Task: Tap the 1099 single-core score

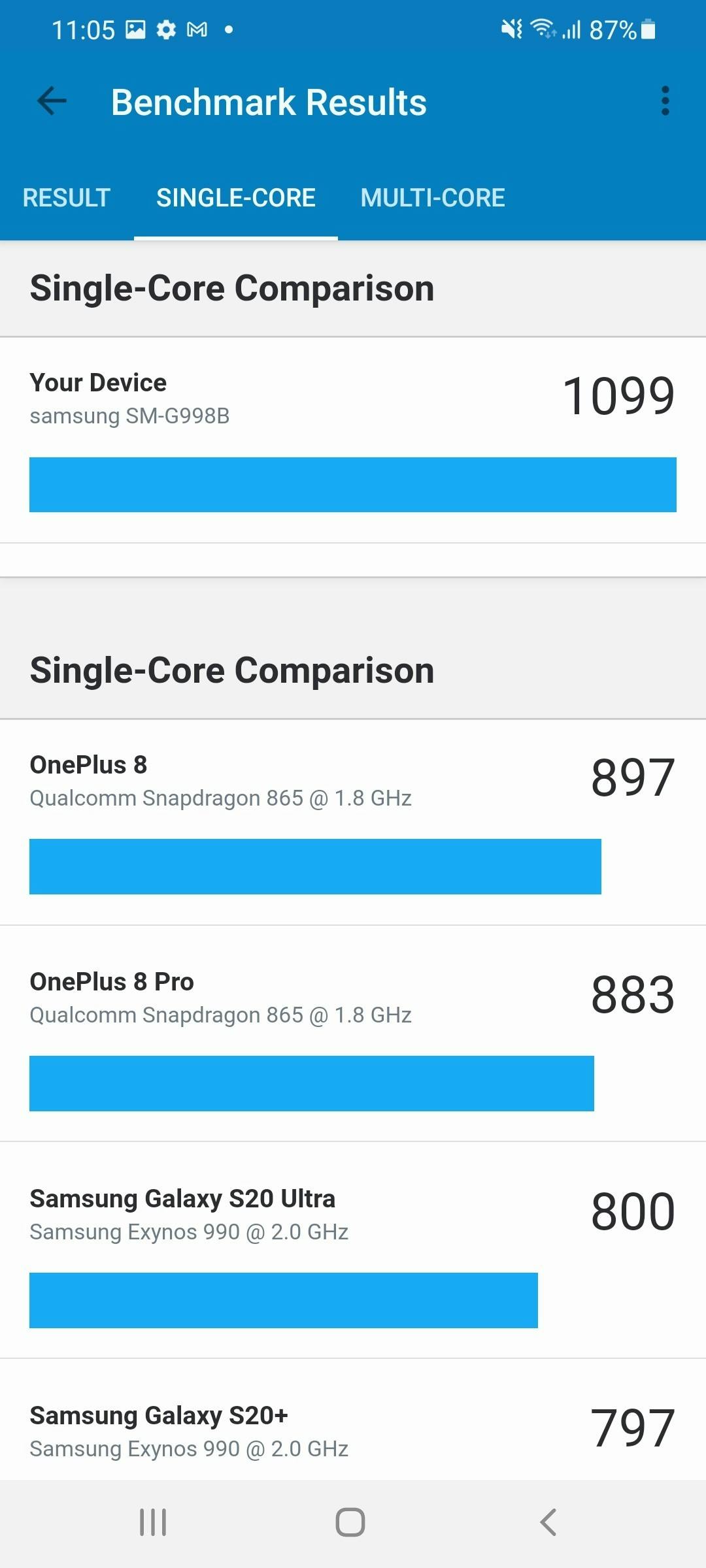Action: click(618, 396)
